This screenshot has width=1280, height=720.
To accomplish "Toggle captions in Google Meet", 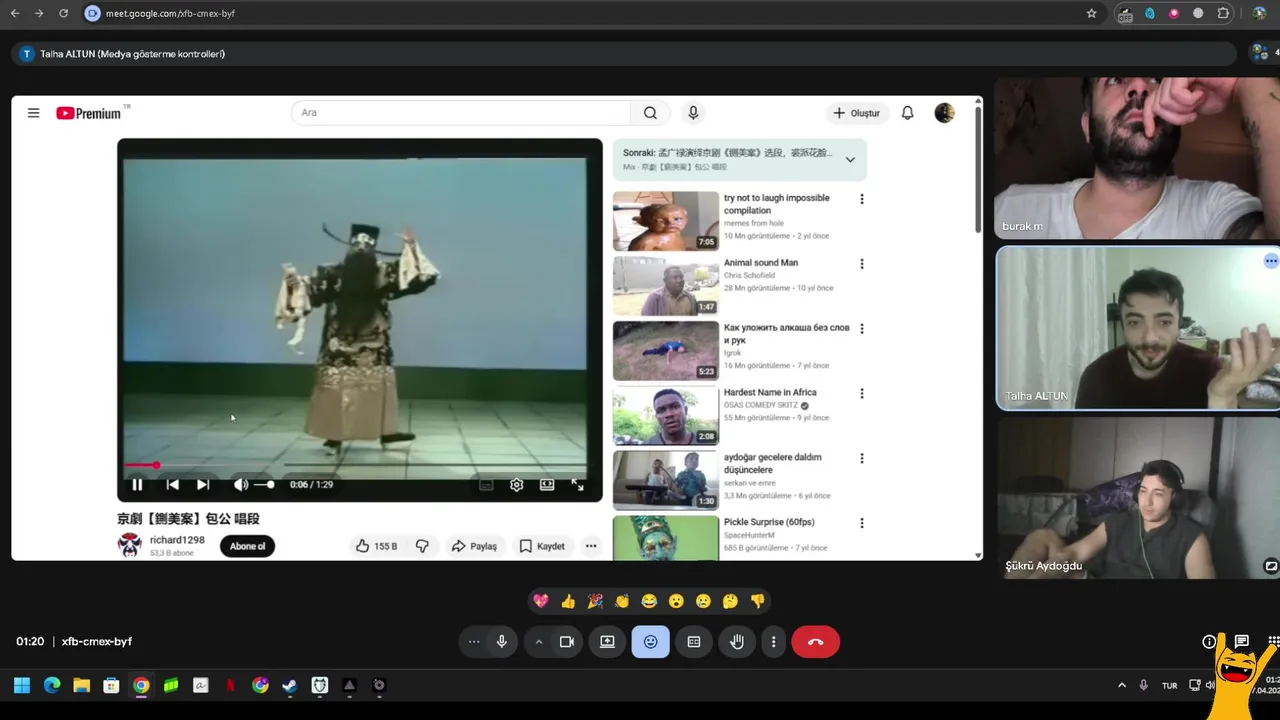I will click(x=694, y=642).
